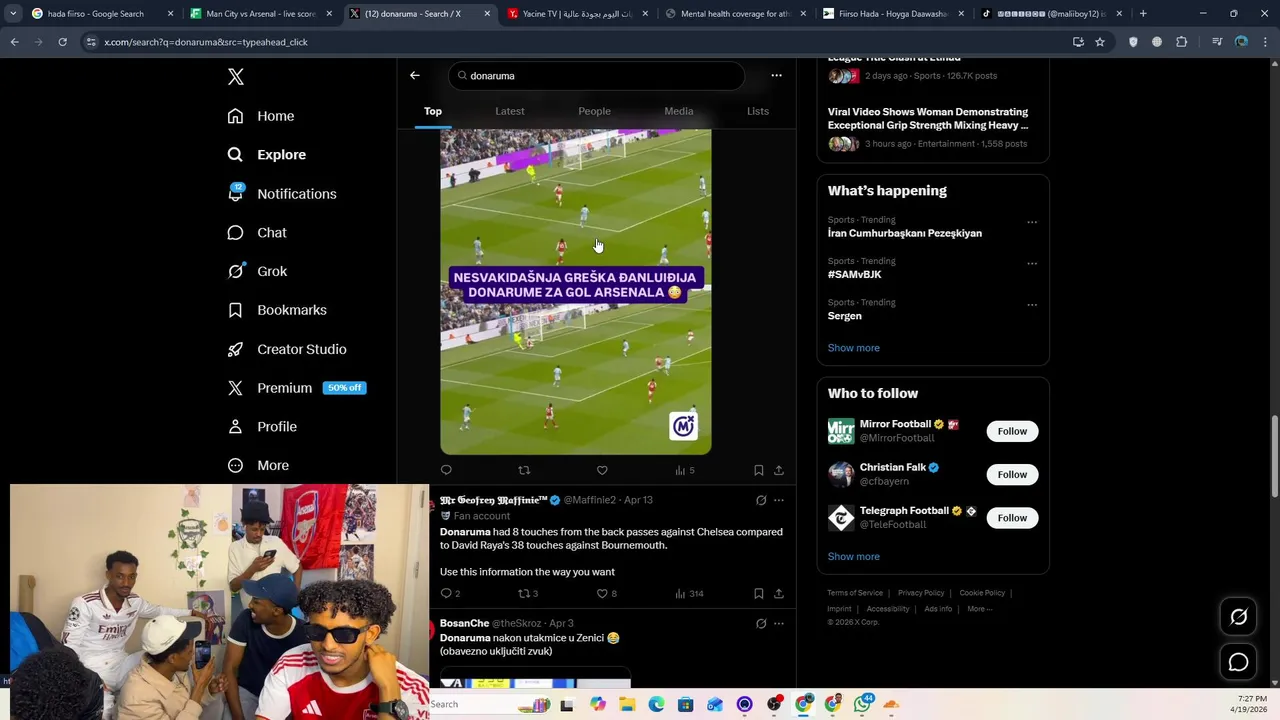Reload the browser page

coord(62,42)
